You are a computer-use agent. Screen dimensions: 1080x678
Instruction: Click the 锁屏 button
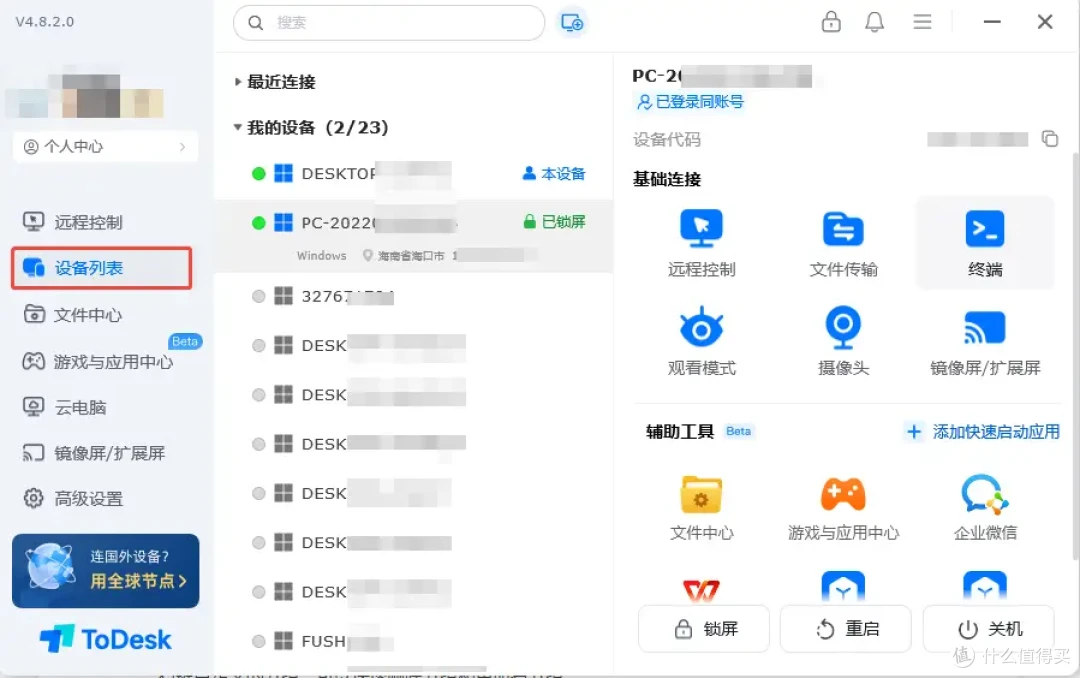703,628
